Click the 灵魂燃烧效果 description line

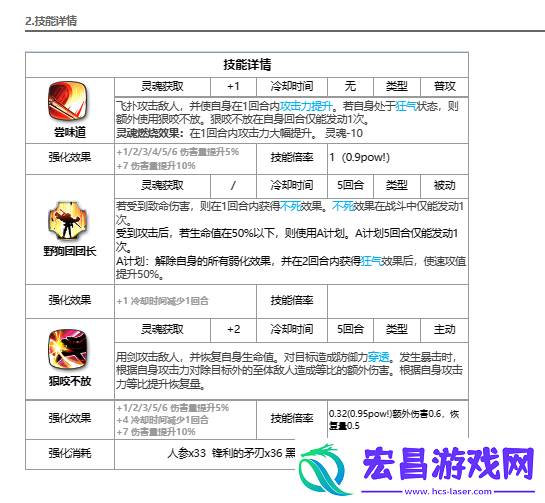pos(239,133)
